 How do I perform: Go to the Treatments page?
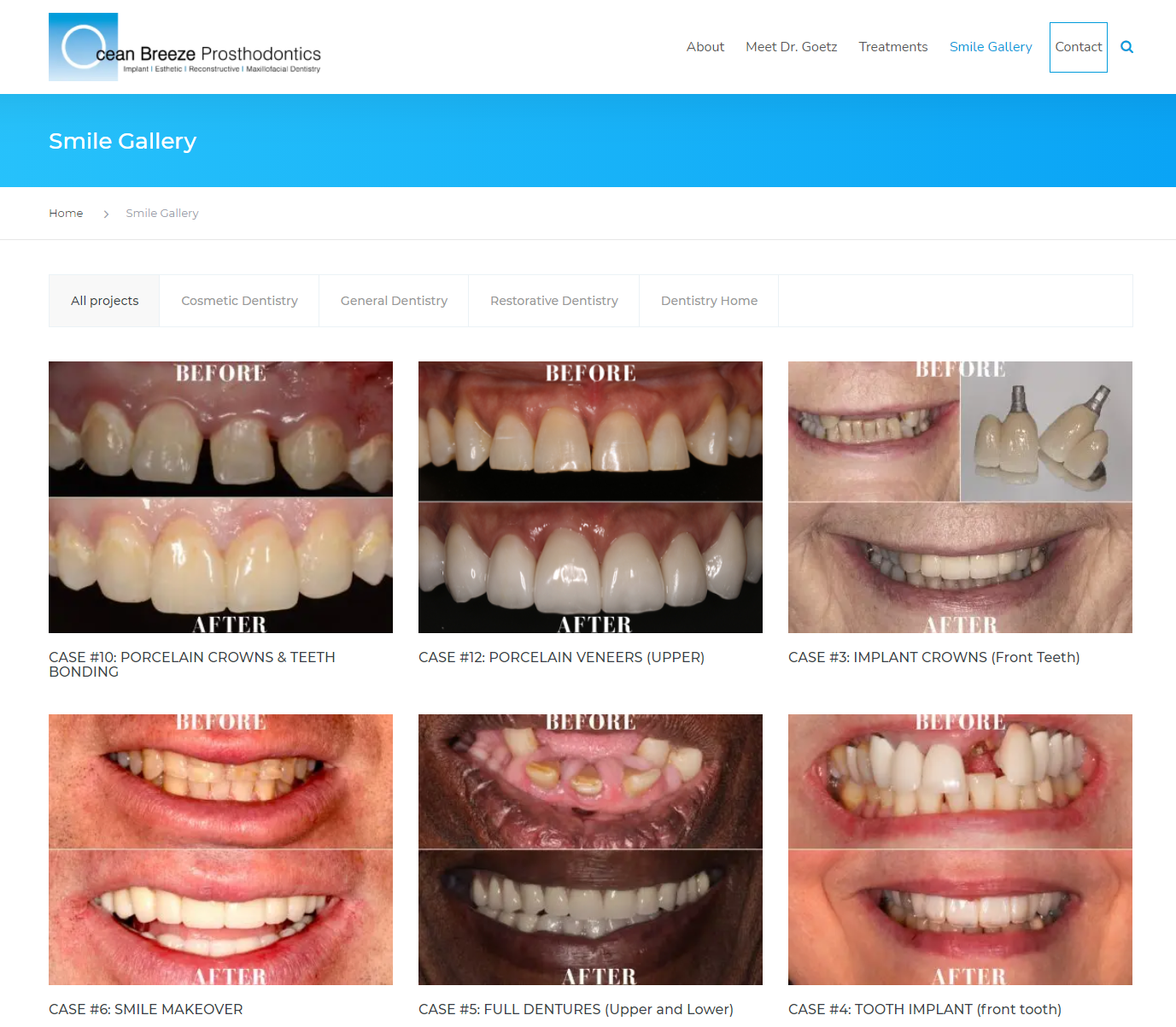pyautogui.click(x=892, y=47)
